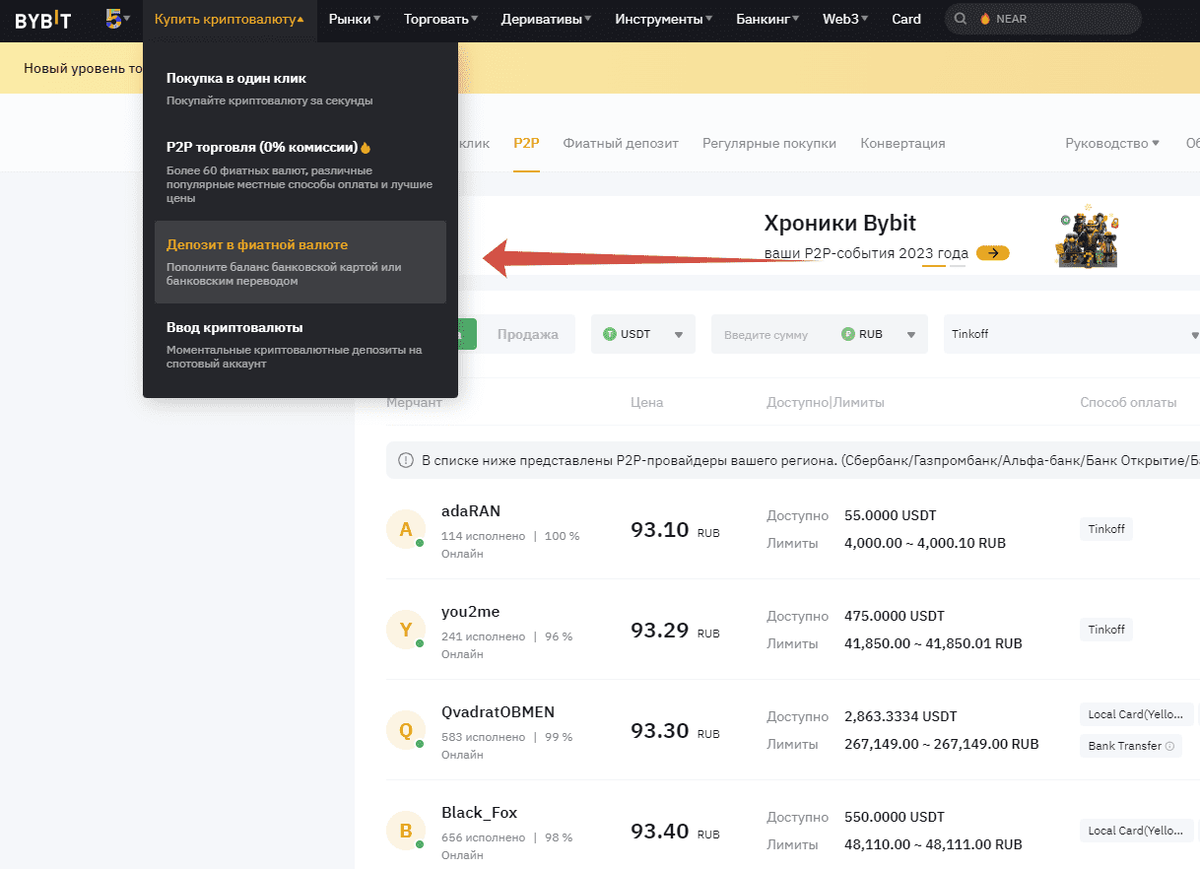Open the Банкинг menu

[x=768, y=19]
